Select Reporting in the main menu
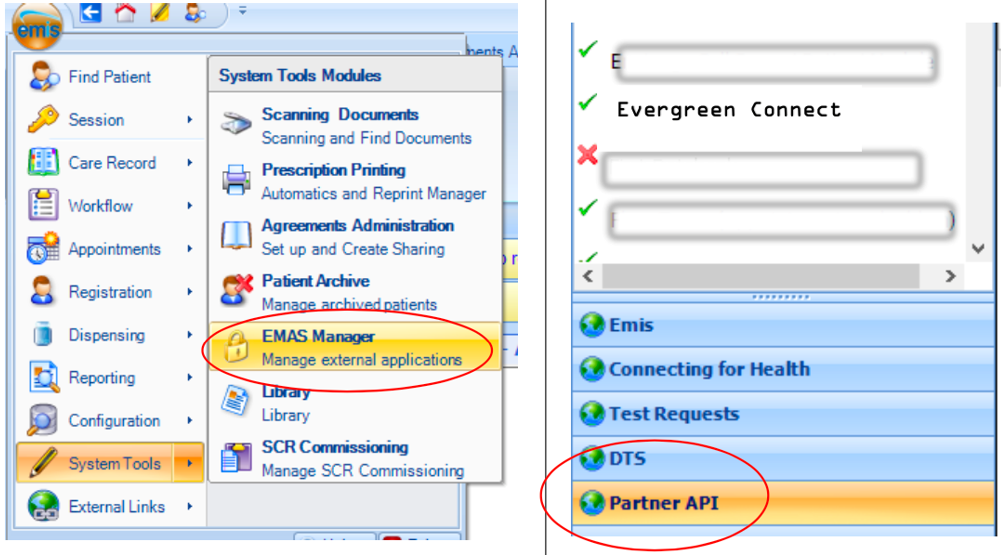Image resolution: width=1001 pixels, height=555 pixels. click(110, 377)
